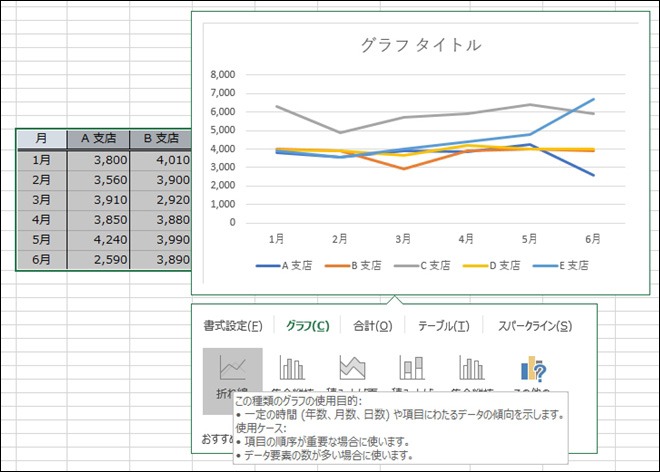This screenshot has height=472, width=660.
Task: Click the clustered column icon left of その他
Action: point(470,368)
